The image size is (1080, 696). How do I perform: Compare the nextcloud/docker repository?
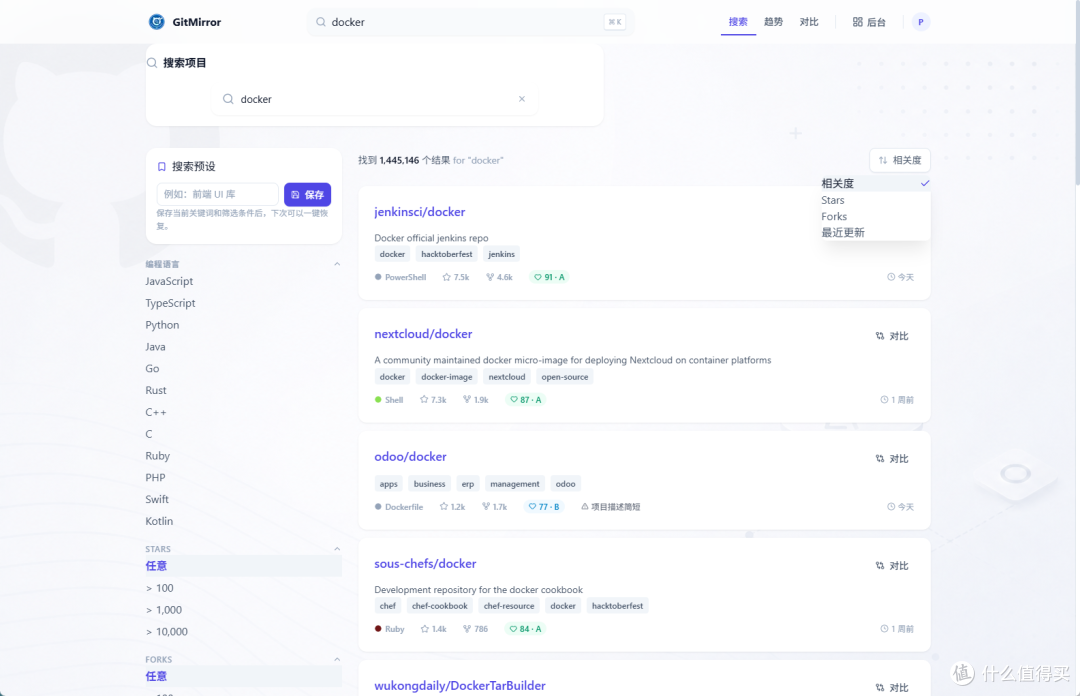click(x=892, y=336)
